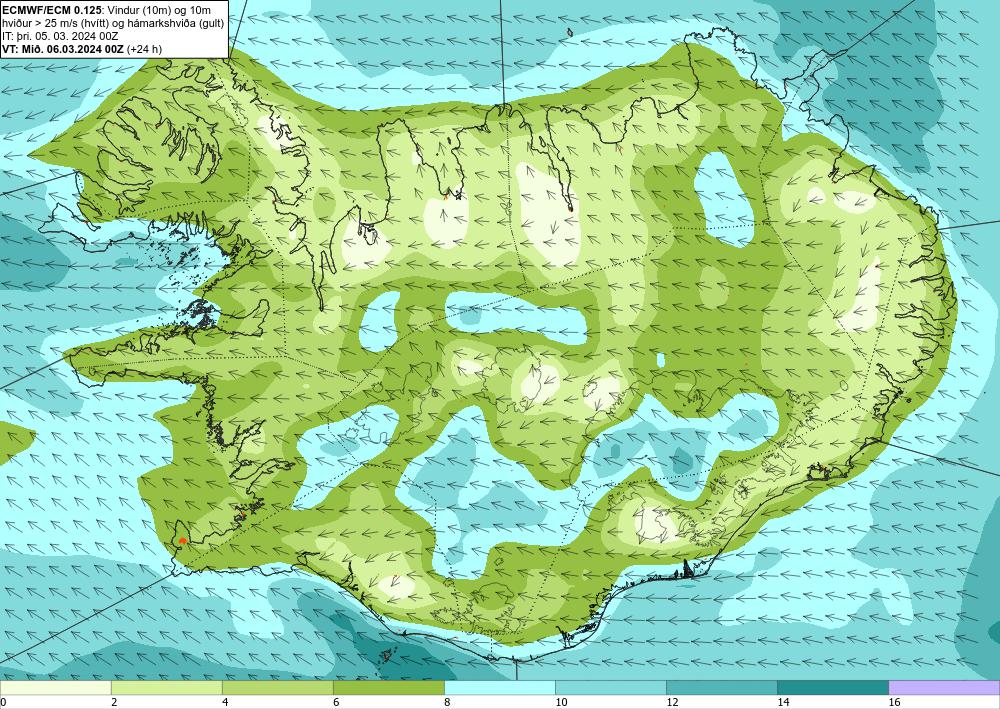
Task: Click the medium green 4–6 m/s legend swatch
Action: (277, 687)
